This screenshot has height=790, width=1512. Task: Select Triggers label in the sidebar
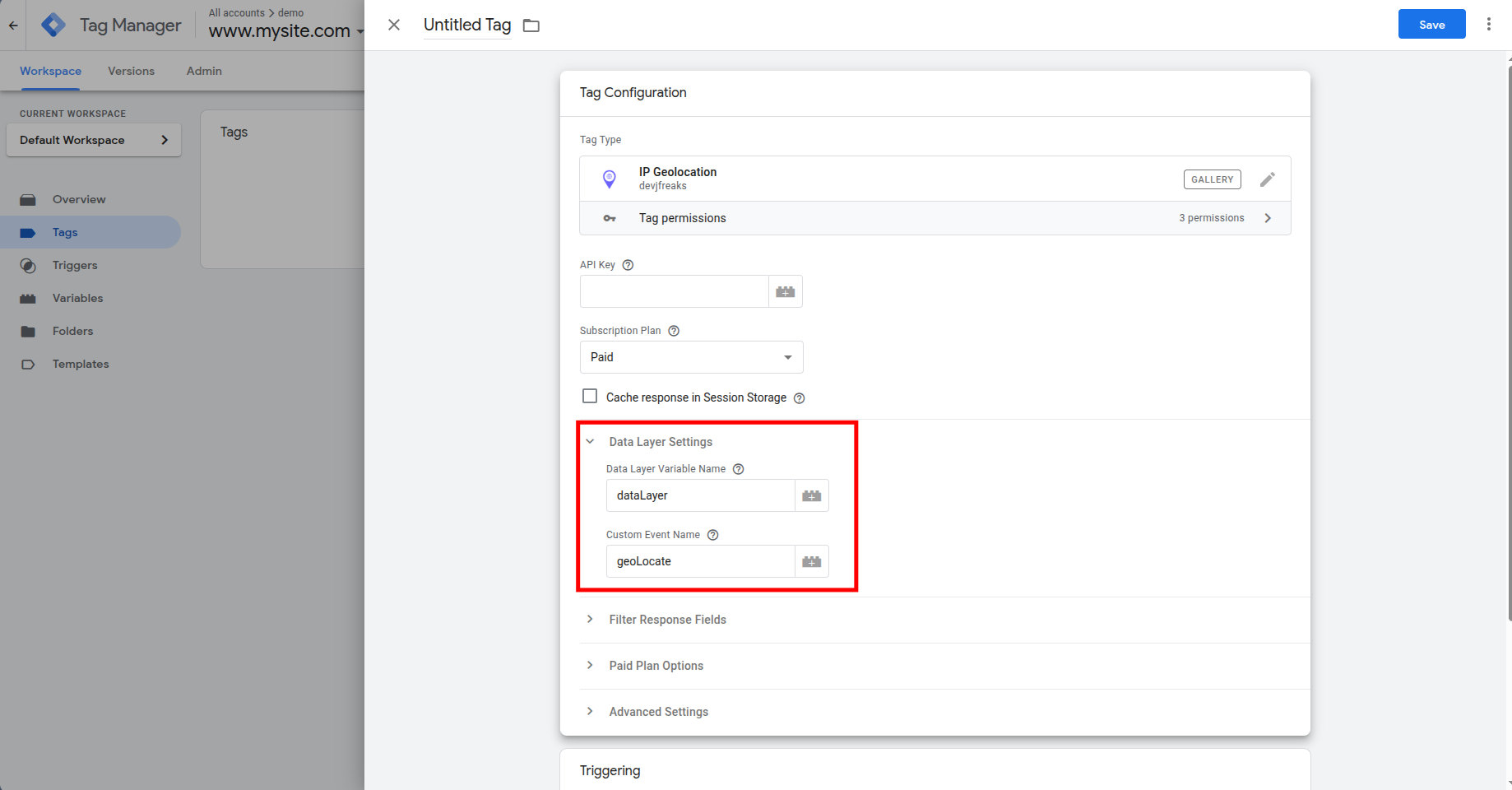click(x=75, y=265)
